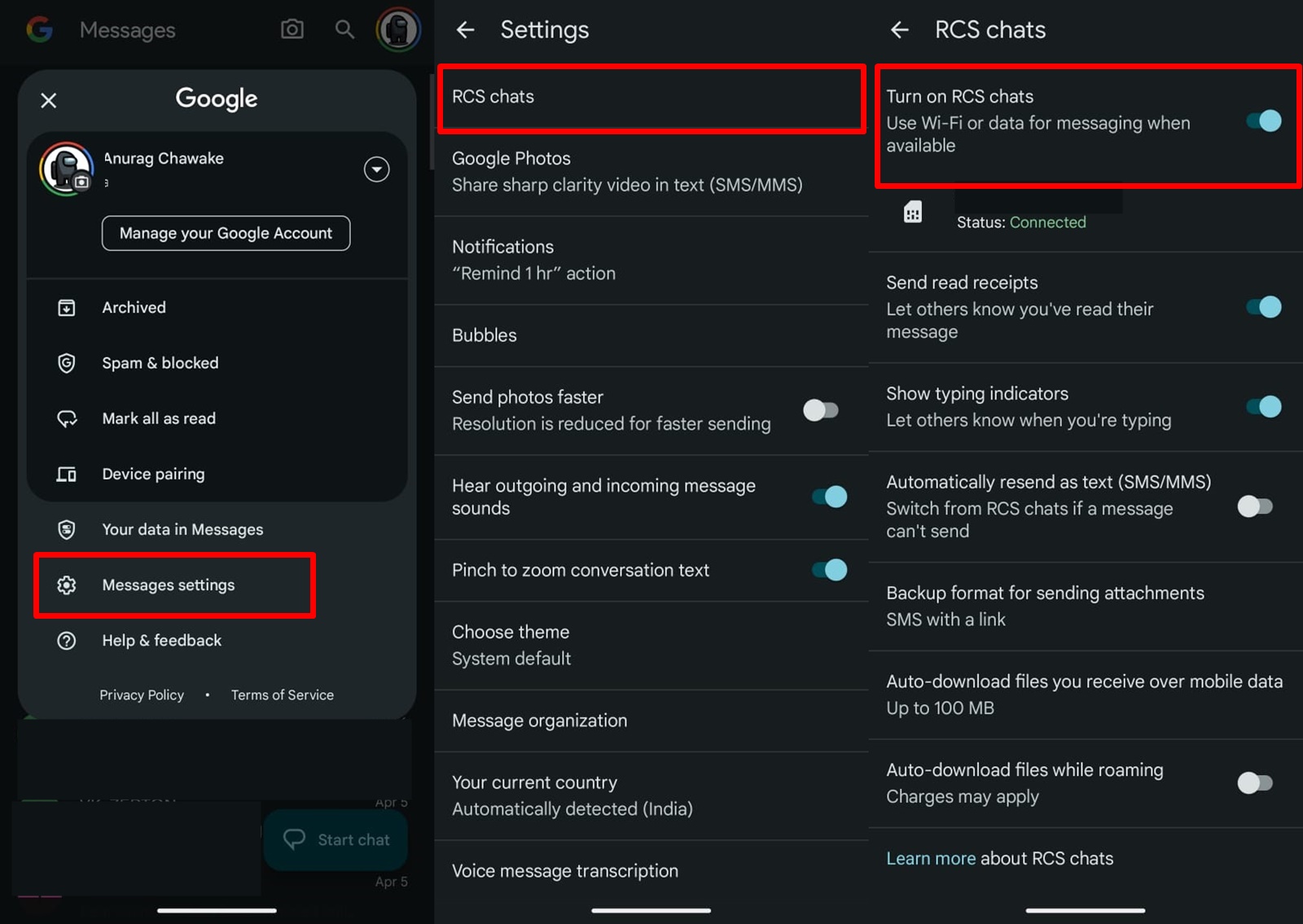Viewport: 1303px width, 924px height.
Task: Open the camera icon in Messages toolbar
Action: tap(292, 29)
